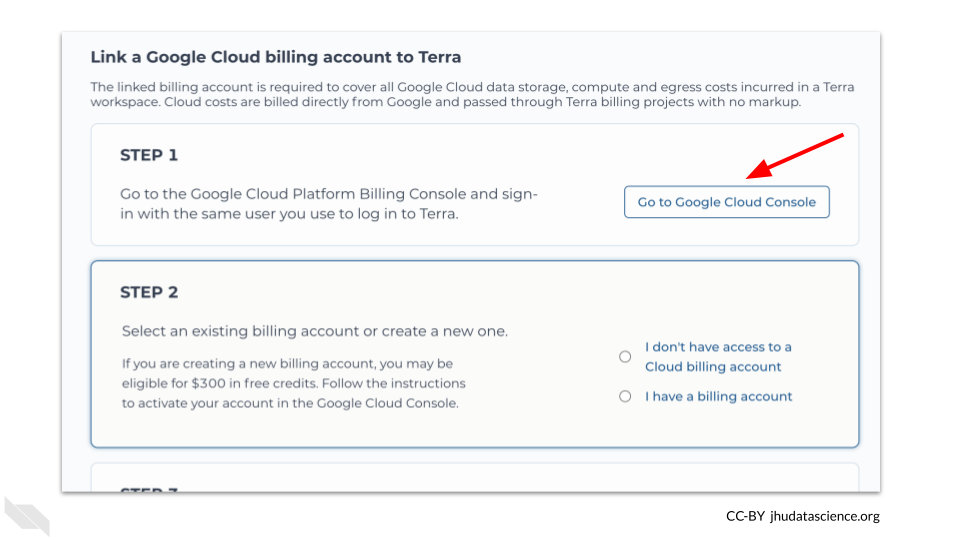
Task: Select the "I don't have access to a Cloud billing account" radio button
Action: click(x=624, y=356)
